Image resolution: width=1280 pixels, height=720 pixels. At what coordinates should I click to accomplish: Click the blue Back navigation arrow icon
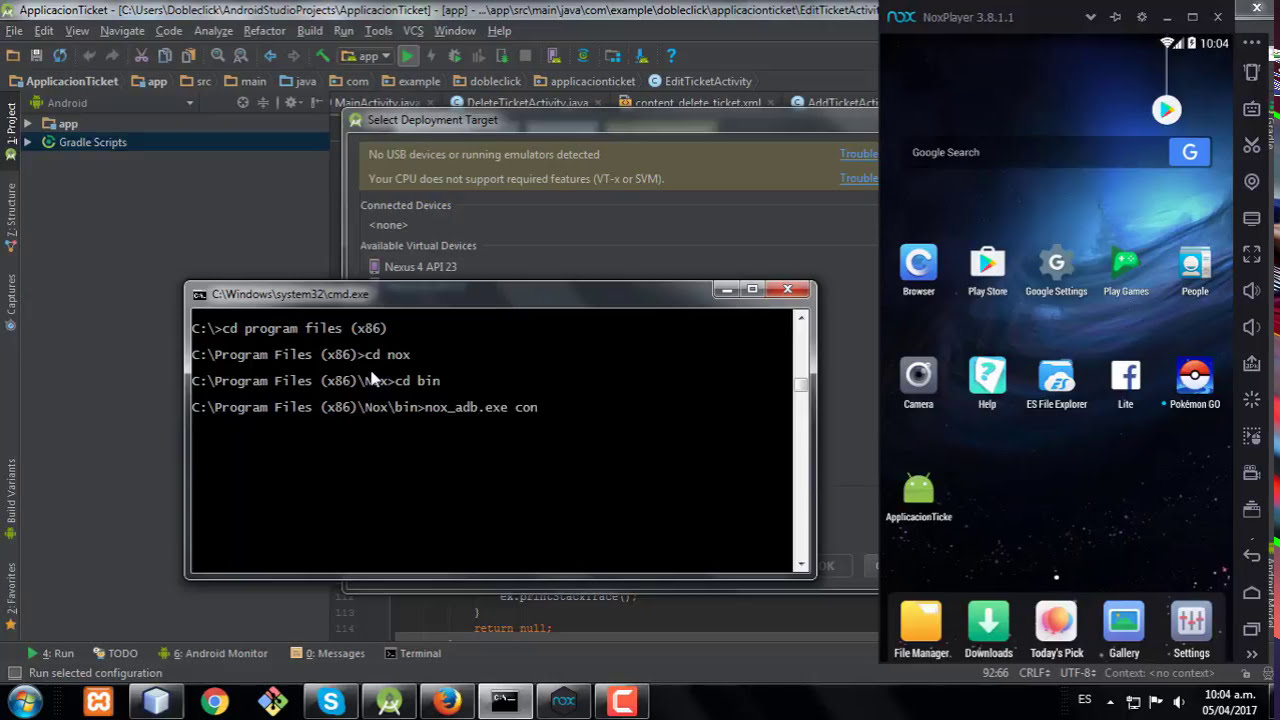270,56
